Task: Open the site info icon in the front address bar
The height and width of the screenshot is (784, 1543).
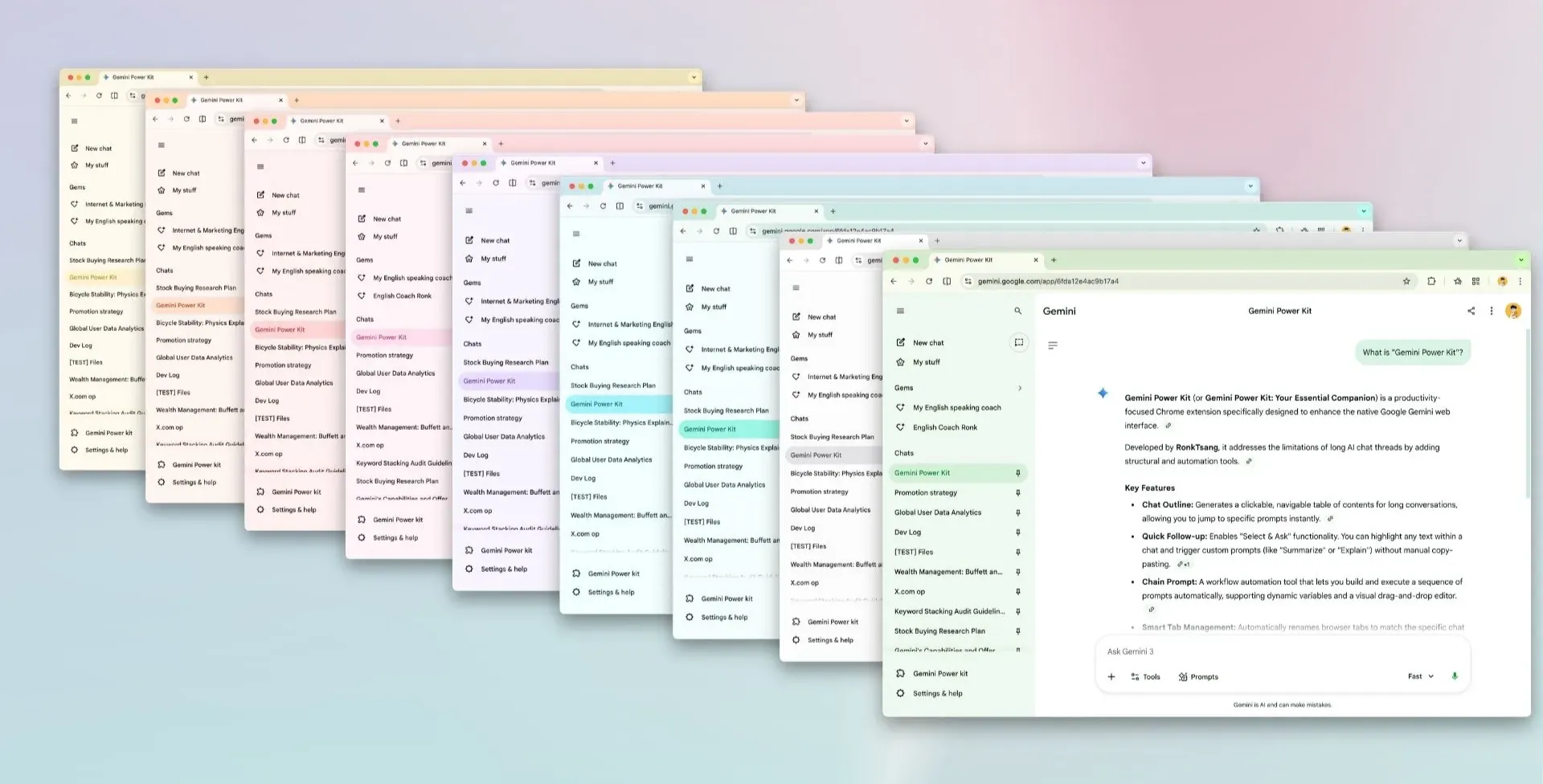Action: pos(968,281)
